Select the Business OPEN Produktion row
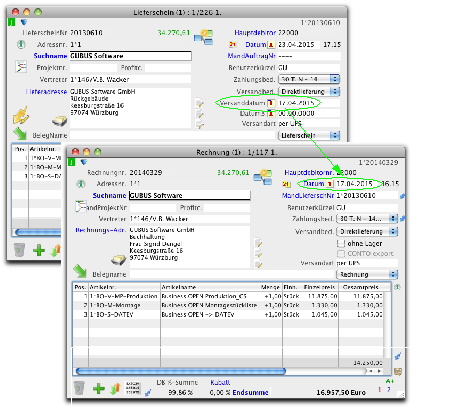 [x=228, y=296]
